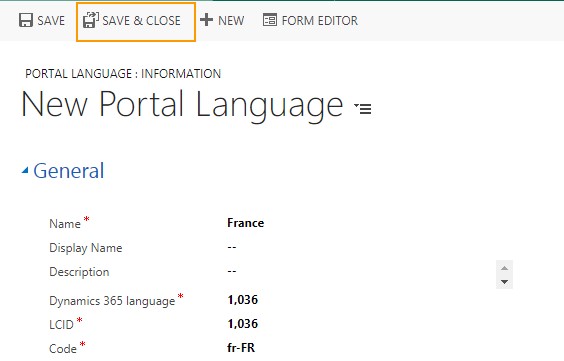Viewport: 564px width, 361px height.
Task: Click the empty Description field
Action: (232, 271)
